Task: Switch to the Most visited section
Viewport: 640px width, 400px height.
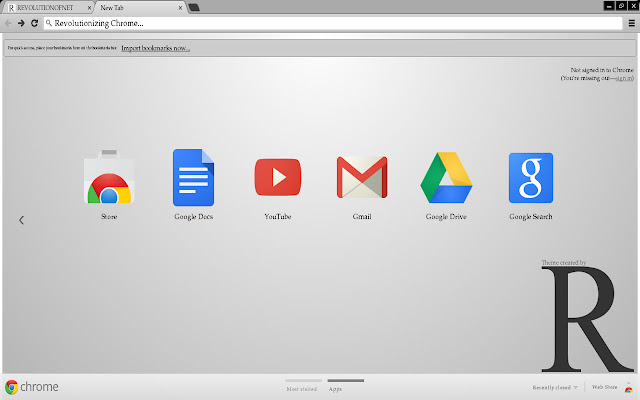Action: [303, 386]
